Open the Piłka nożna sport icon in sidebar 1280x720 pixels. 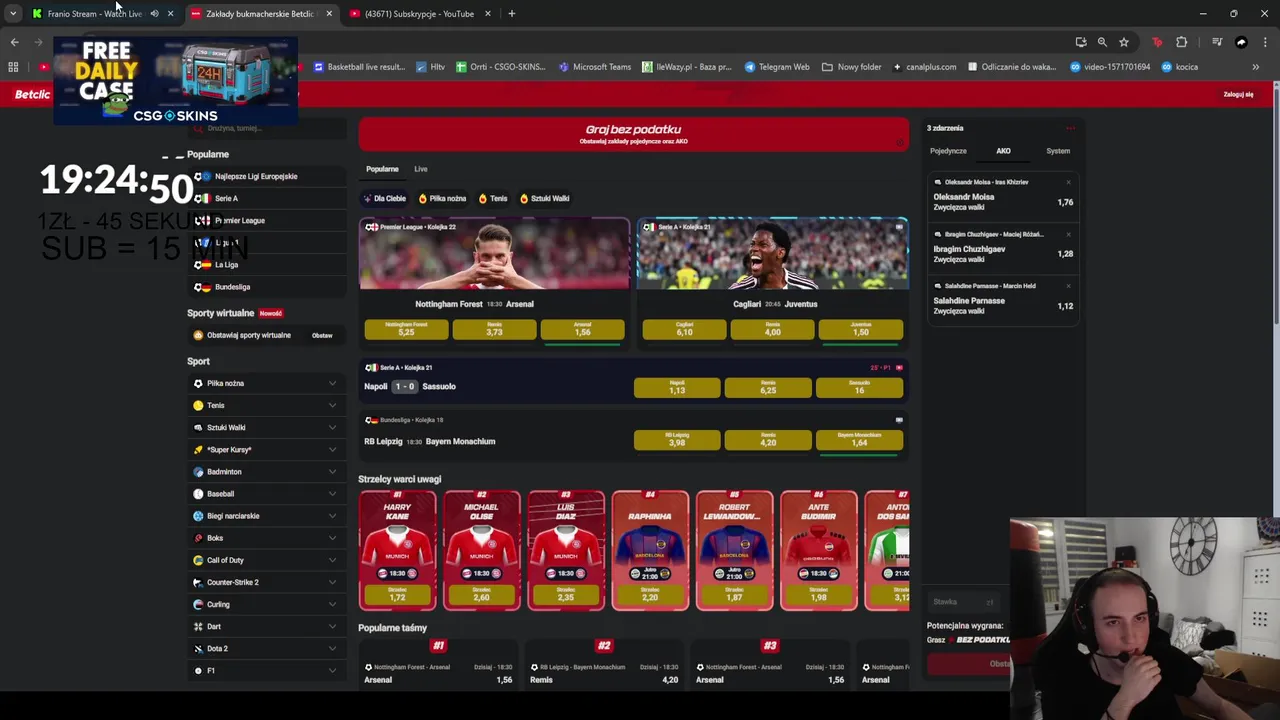[198, 383]
